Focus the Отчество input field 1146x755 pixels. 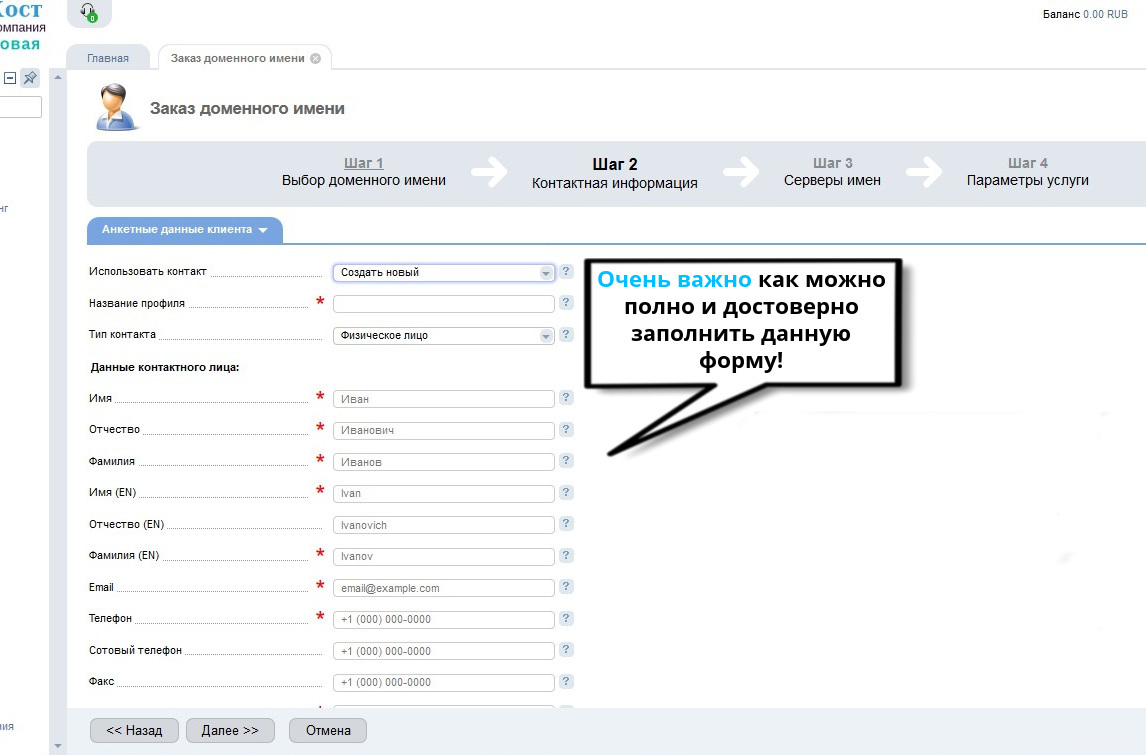[444, 430]
